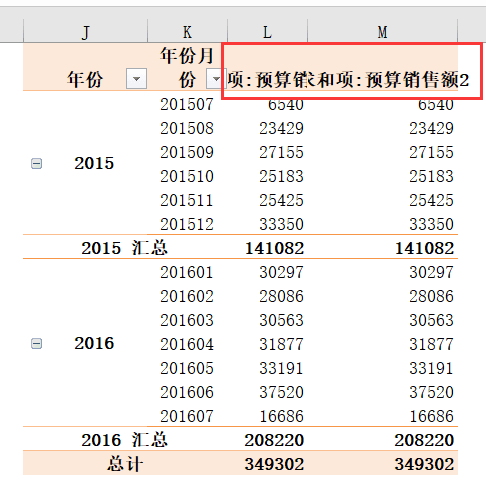Click 349302 grand total in column L
The image size is (486, 504).
275,464
